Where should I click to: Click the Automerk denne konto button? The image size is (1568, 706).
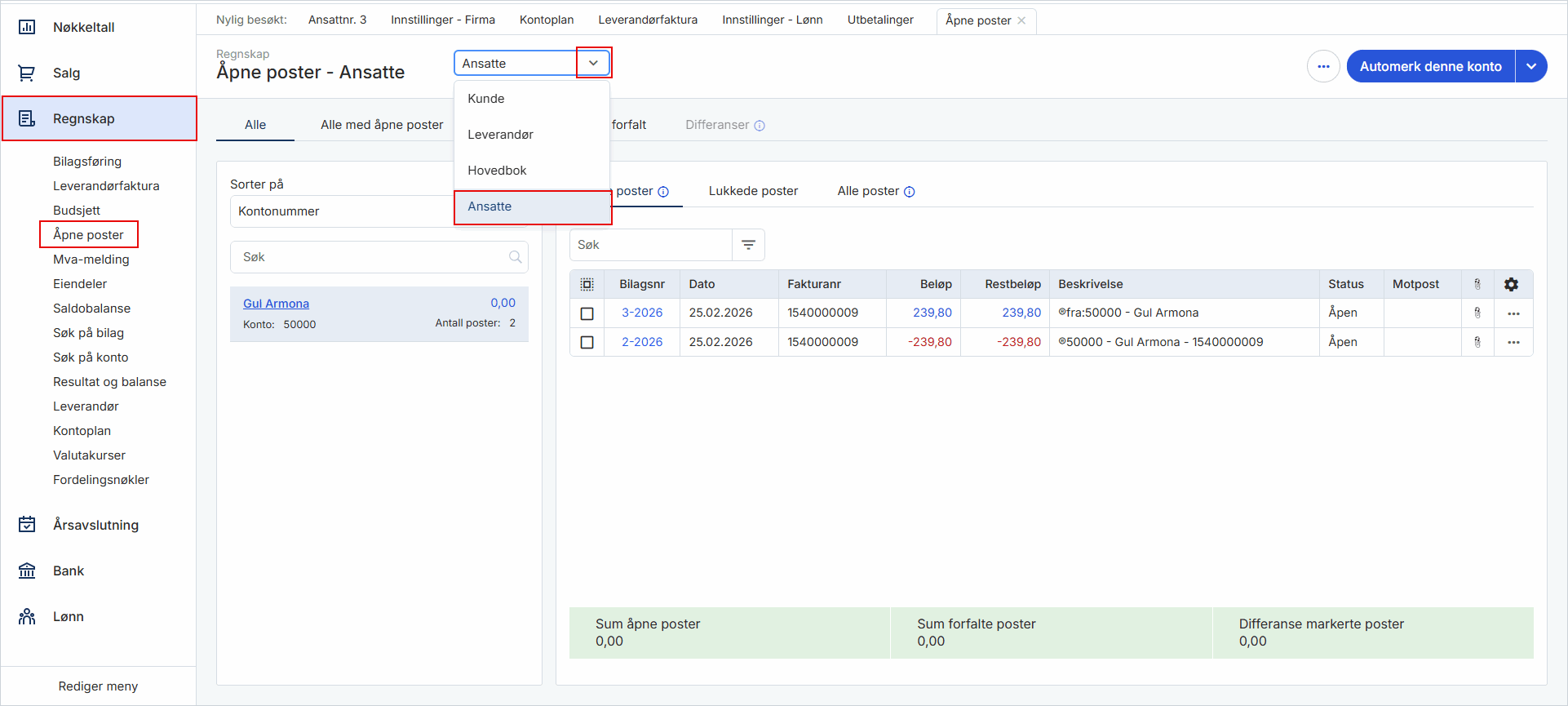pos(1430,66)
